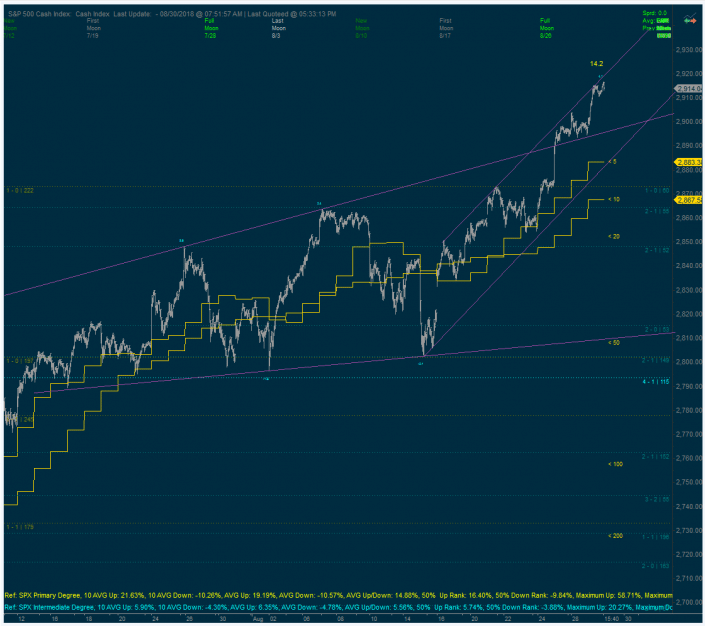Screen dimensions: 705x626
Task: Click the 2,930.00 price axis label
Action: click(689, 50)
